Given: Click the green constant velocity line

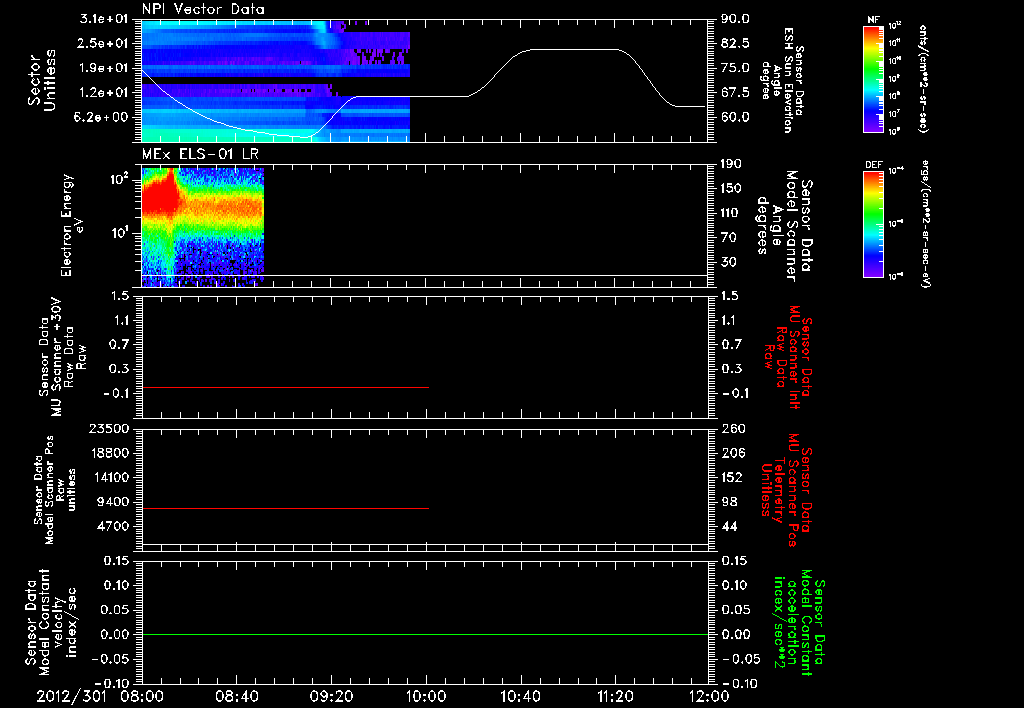Looking at the screenshot, I should coord(424,634).
